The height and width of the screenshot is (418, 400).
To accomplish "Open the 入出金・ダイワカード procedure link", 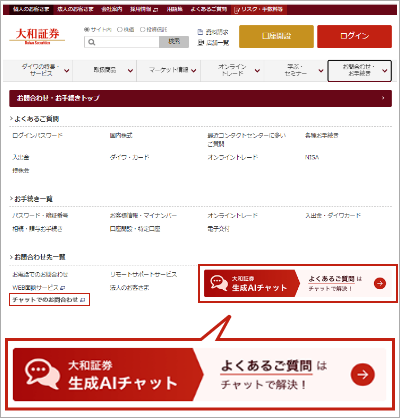I will [333, 215].
